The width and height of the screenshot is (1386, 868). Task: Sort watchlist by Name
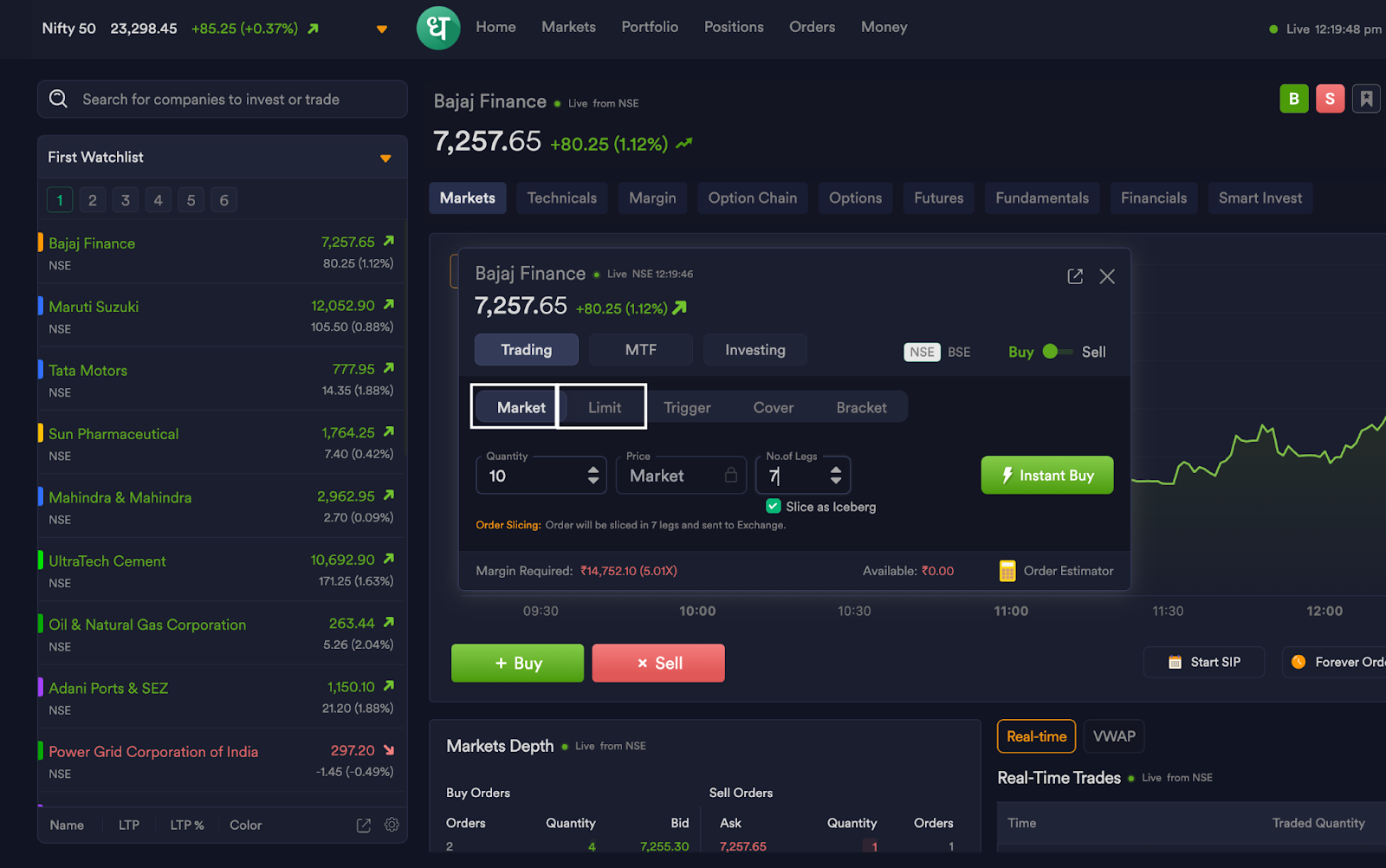pyautogui.click(x=67, y=825)
